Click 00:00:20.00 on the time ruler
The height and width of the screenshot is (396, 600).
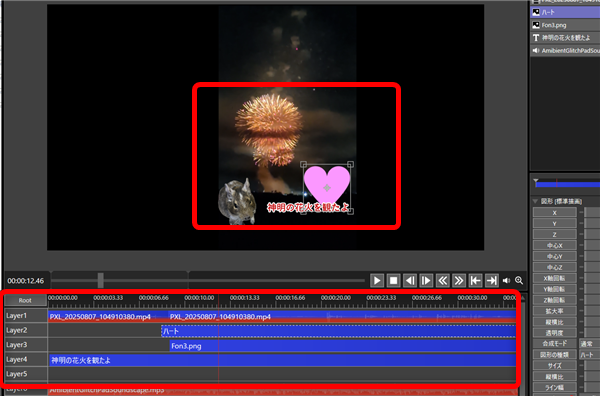click(336, 298)
